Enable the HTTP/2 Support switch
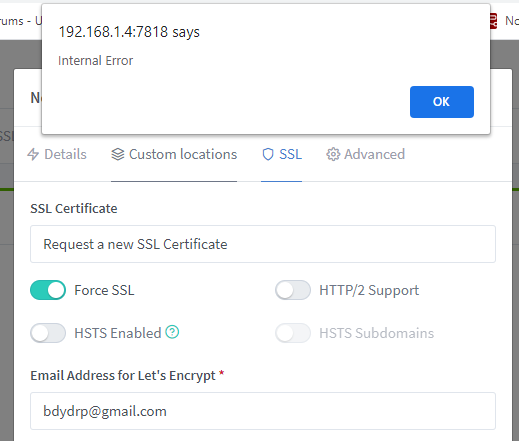Viewport: 519px width, 441px height. point(293,290)
